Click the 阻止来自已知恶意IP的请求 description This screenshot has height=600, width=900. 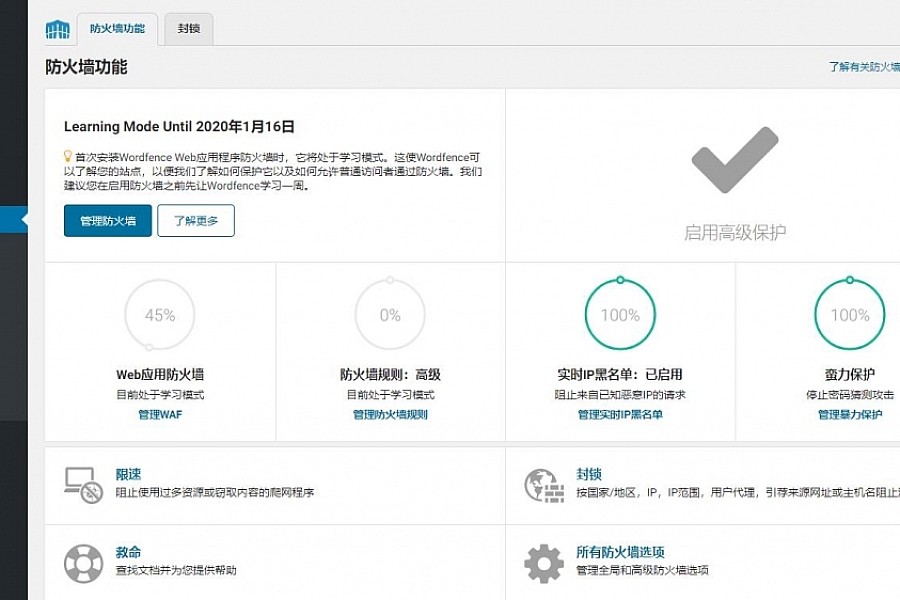pyautogui.click(x=620, y=395)
